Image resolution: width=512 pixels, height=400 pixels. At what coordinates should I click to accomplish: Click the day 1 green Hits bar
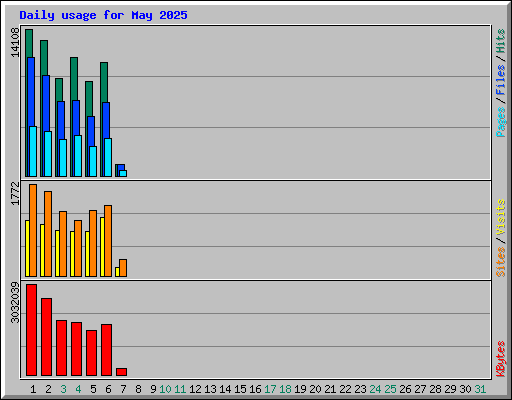pos(29,43)
